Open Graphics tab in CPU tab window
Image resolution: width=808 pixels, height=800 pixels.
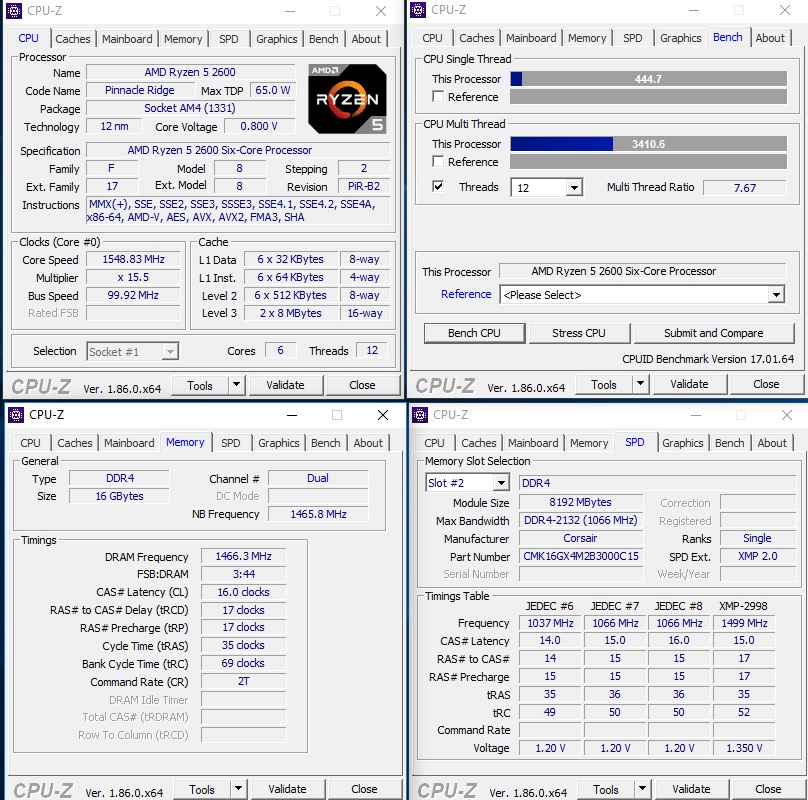click(277, 39)
